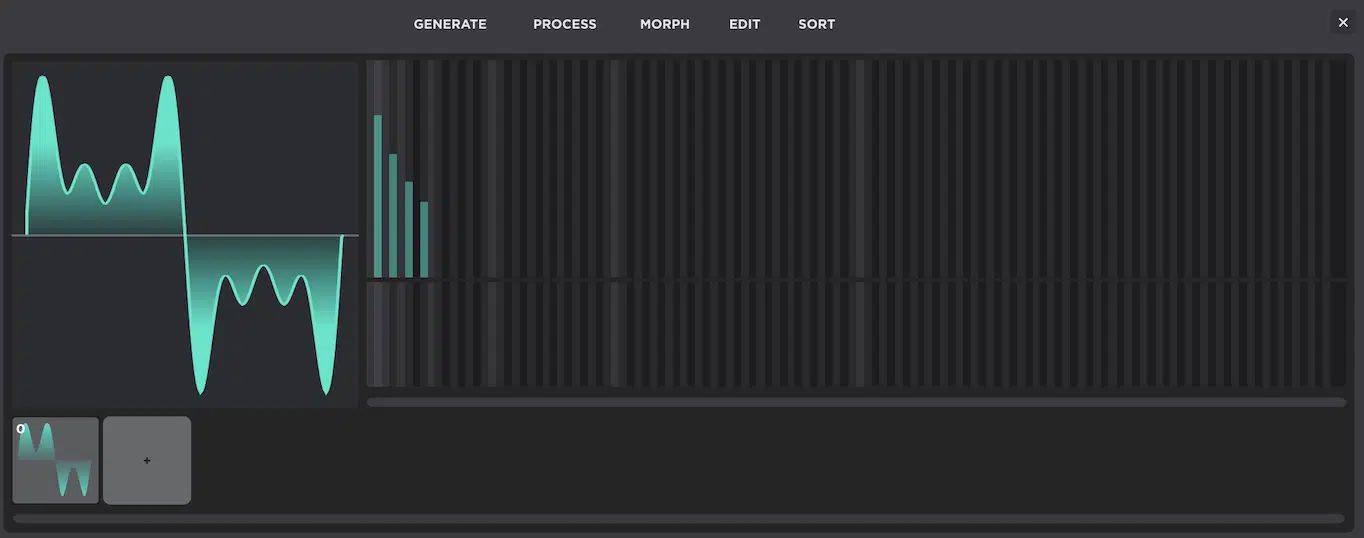Expand the MORPH menu

664,24
